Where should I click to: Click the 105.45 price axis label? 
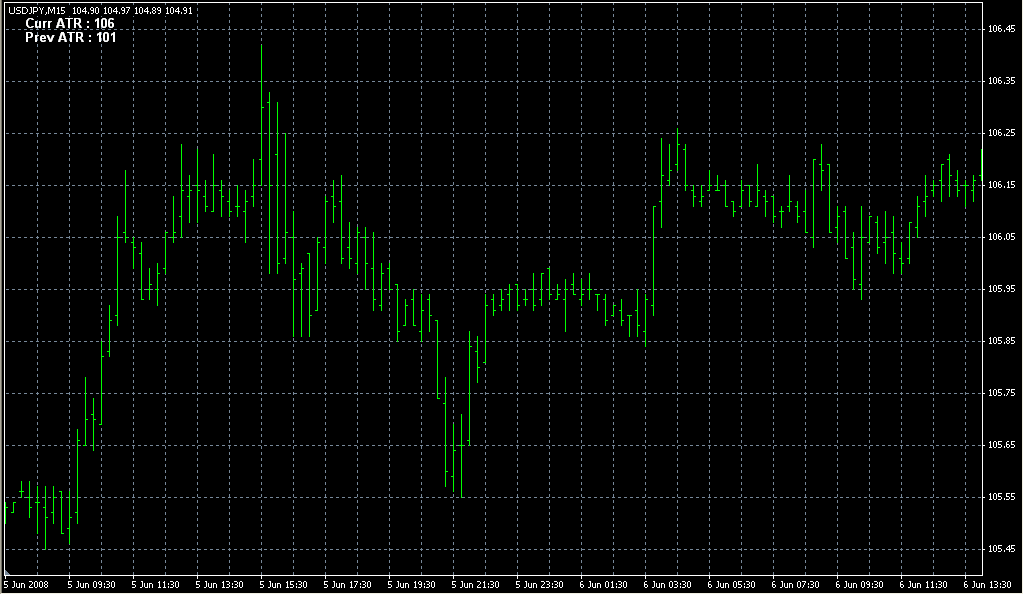point(1002,549)
